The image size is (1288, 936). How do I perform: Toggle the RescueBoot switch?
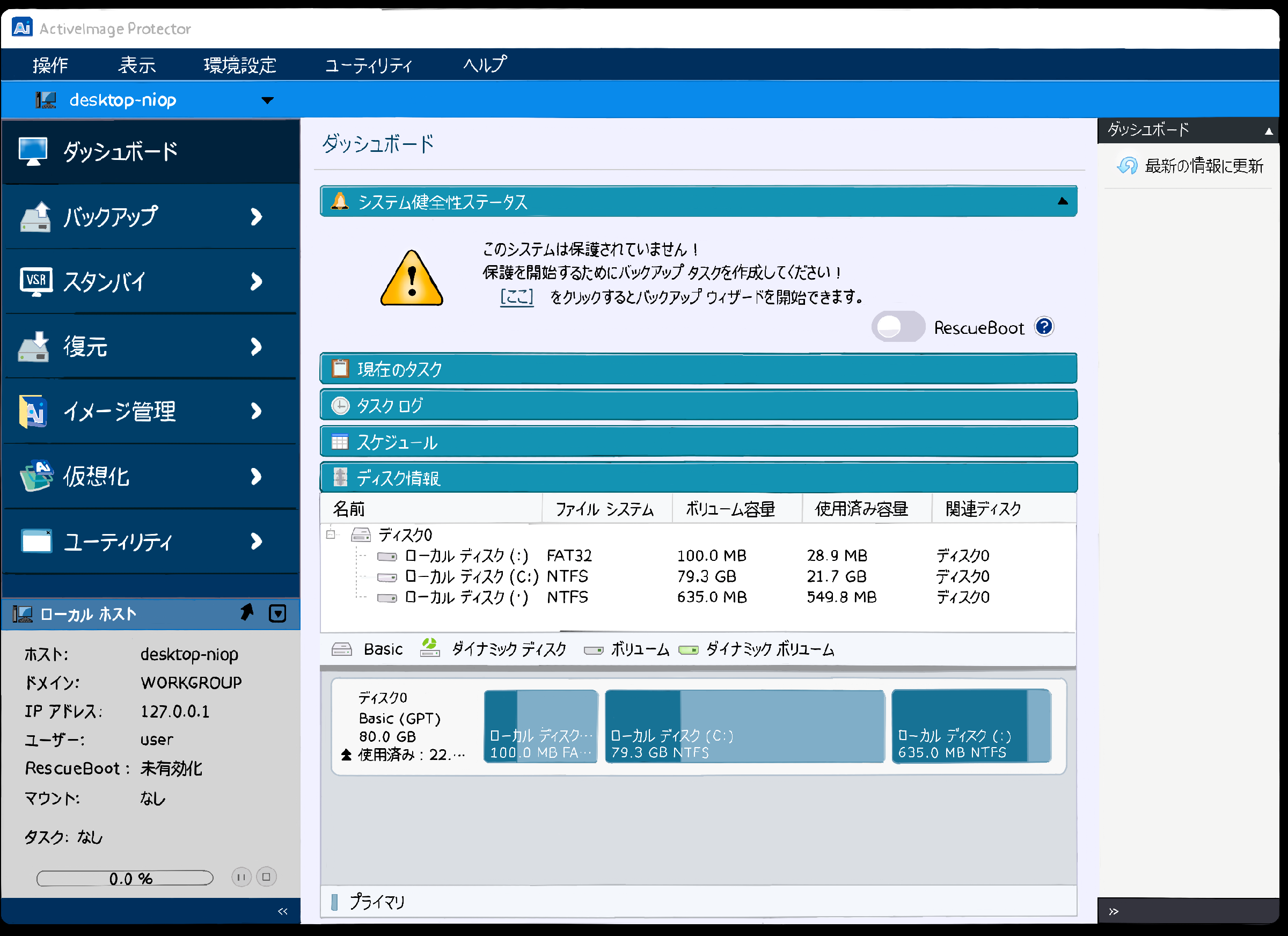point(898,326)
